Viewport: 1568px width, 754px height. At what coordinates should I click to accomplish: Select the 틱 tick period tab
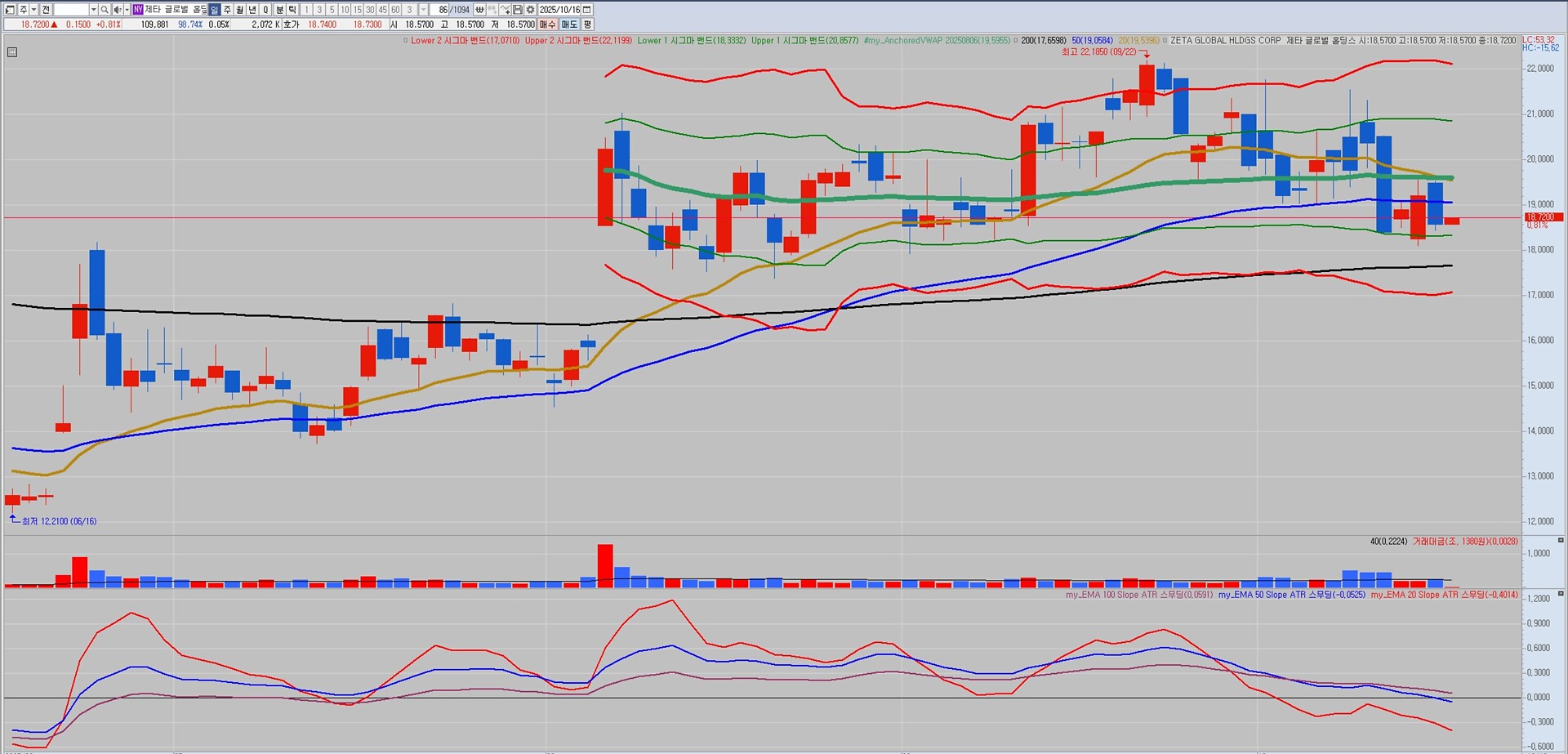pyautogui.click(x=292, y=10)
